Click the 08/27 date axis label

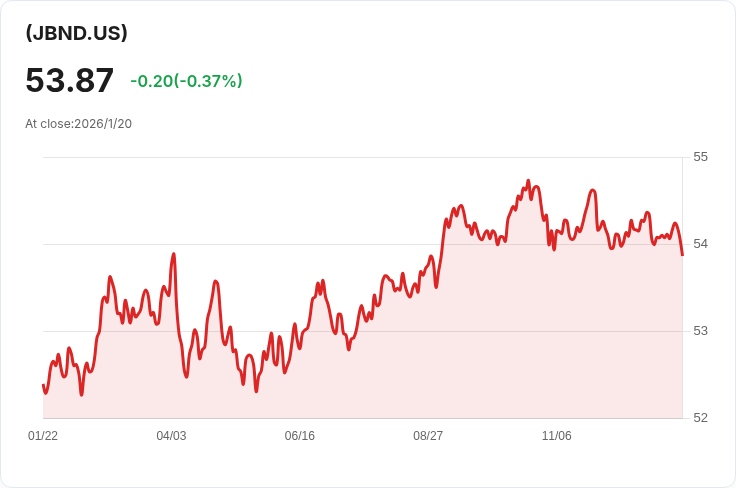(x=428, y=436)
